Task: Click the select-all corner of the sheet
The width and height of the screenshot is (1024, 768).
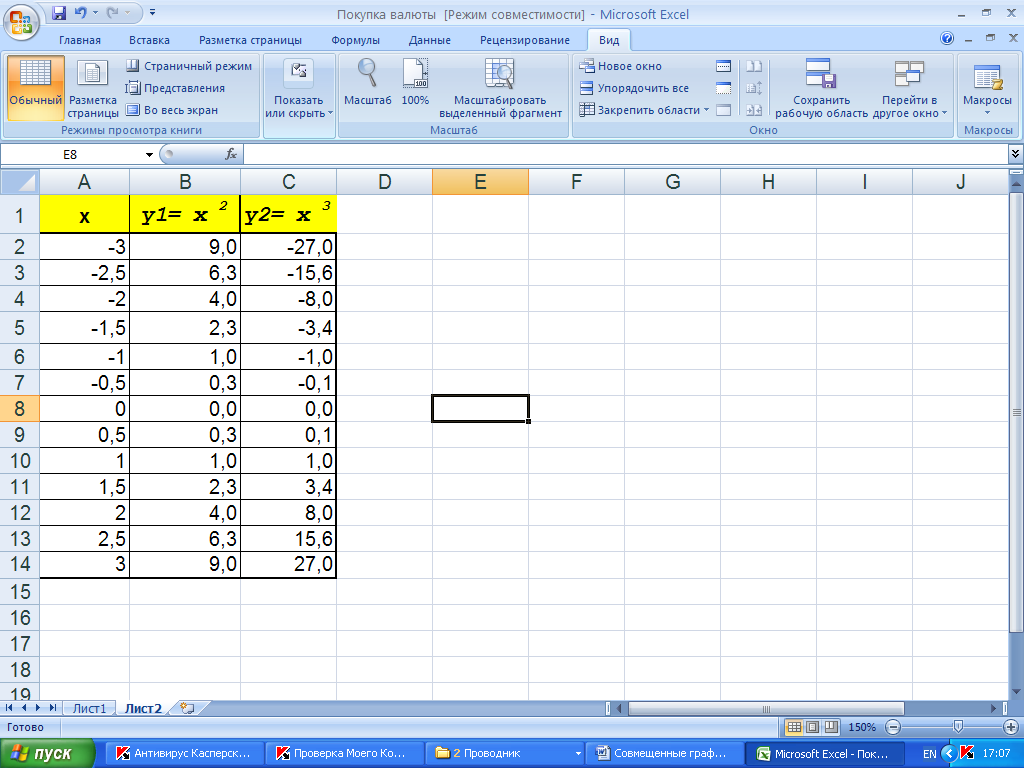Action: click(20, 182)
